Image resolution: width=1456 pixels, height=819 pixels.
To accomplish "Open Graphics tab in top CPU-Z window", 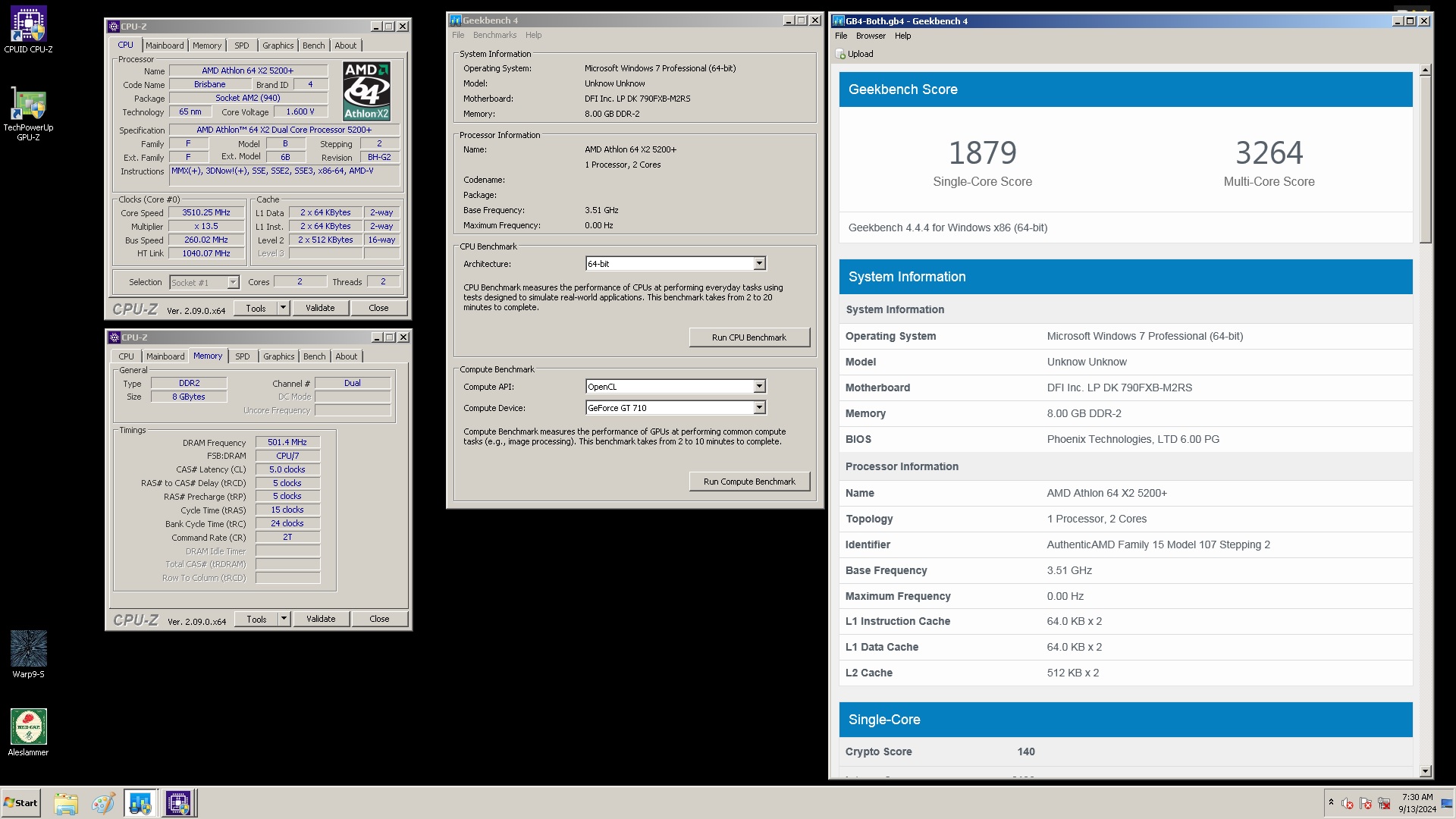I will pyautogui.click(x=278, y=45).
